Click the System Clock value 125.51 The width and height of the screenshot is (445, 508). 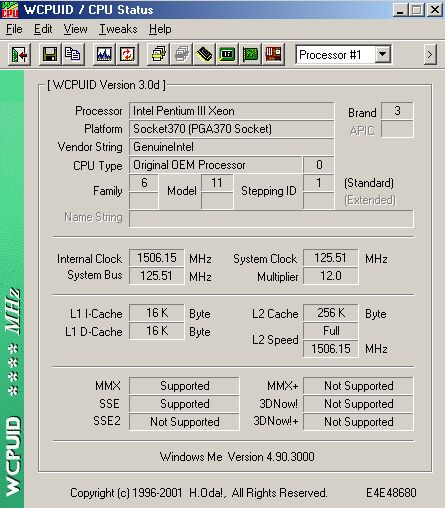(331, 258)
